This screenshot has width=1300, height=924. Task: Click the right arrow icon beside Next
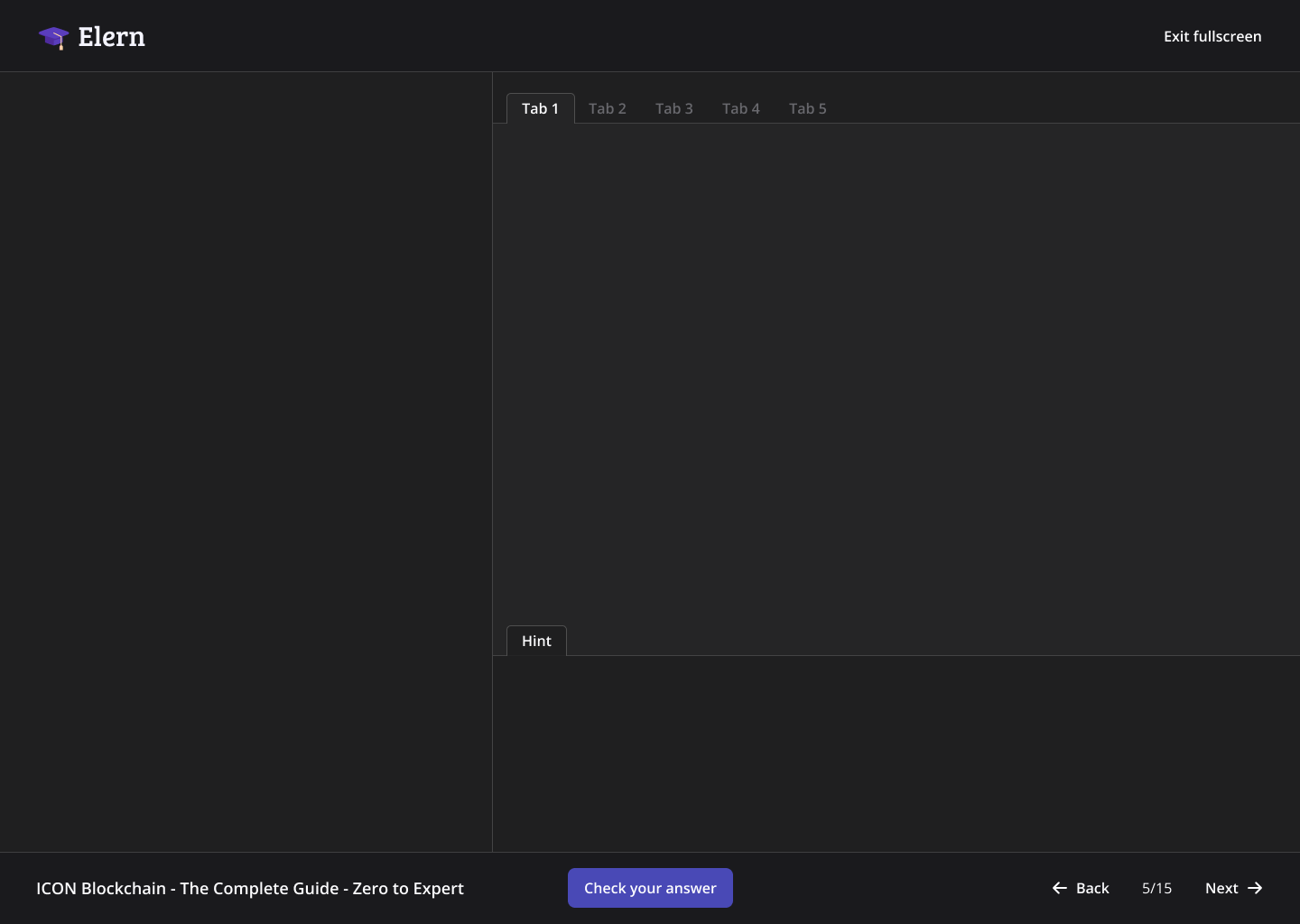pos(1255,888)
